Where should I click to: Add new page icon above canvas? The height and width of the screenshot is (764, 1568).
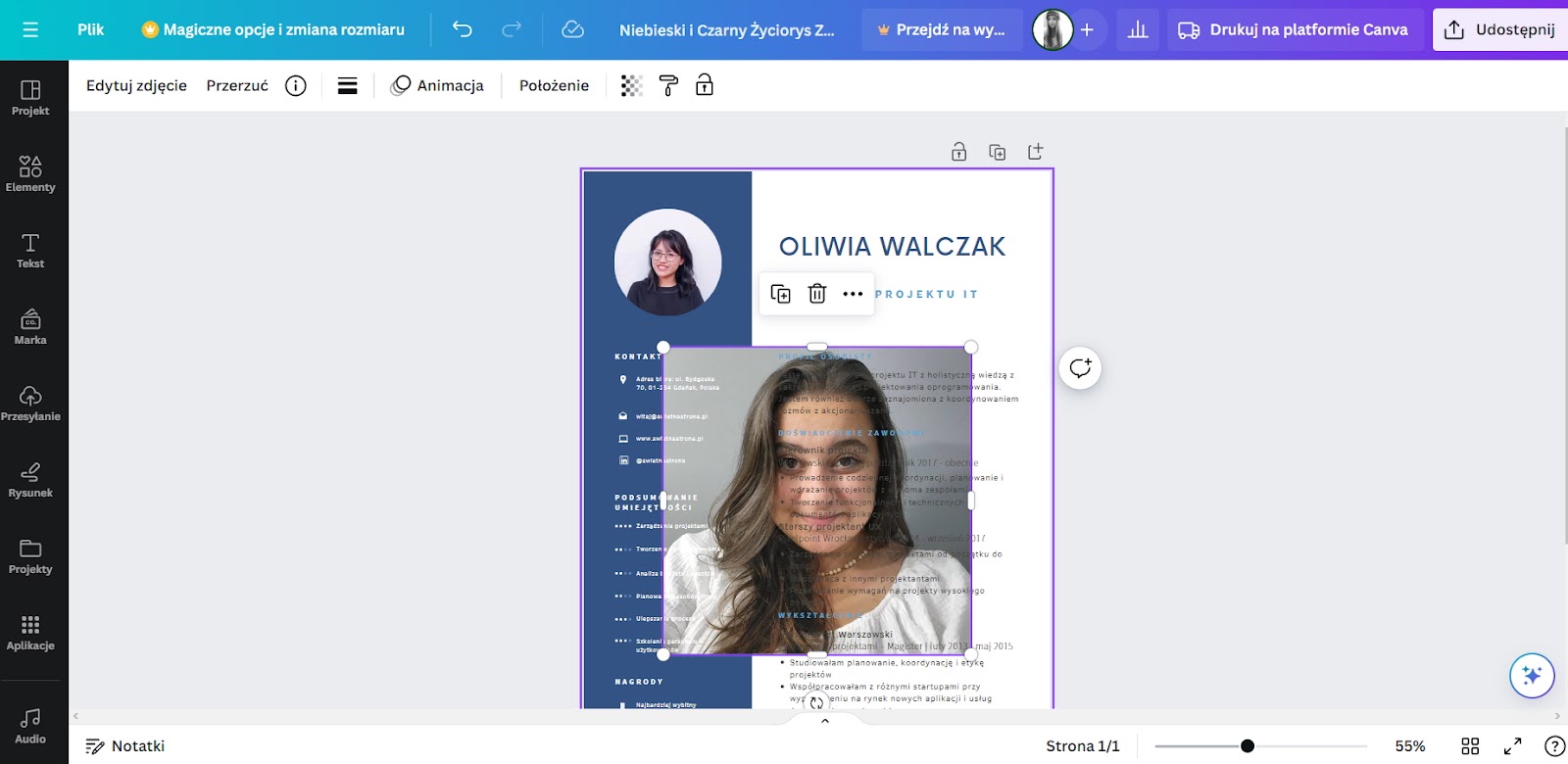tap(1035, 152)
